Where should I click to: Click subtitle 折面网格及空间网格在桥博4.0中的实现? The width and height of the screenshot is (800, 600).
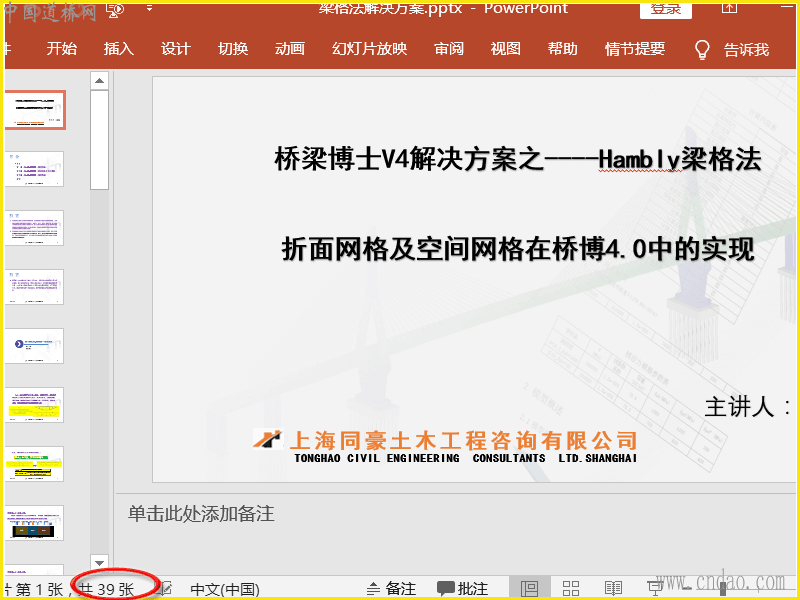tap(518, 249)
